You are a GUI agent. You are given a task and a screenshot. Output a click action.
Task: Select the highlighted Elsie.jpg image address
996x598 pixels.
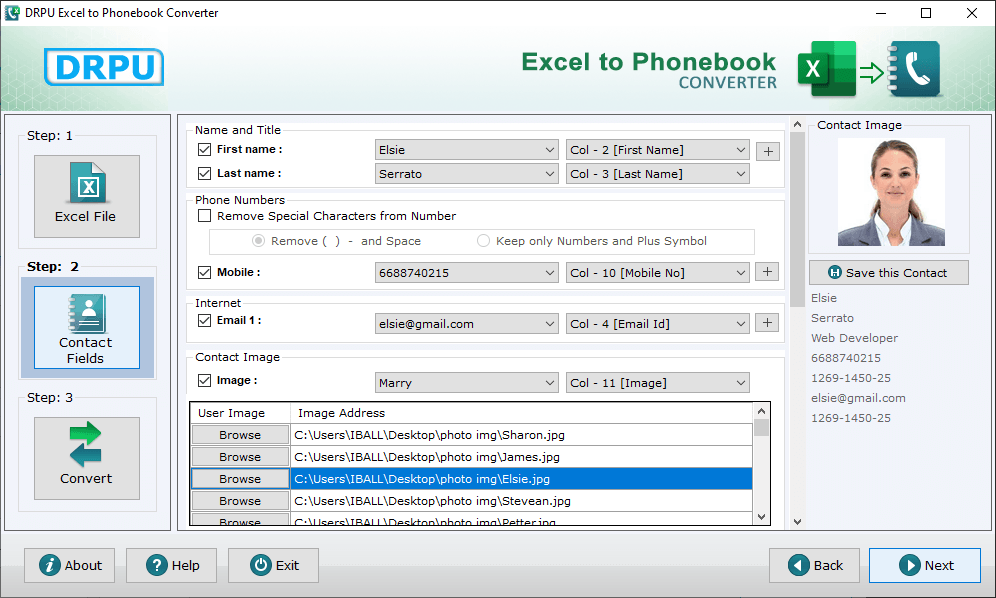pyautogui.click(x=522, y=479)
